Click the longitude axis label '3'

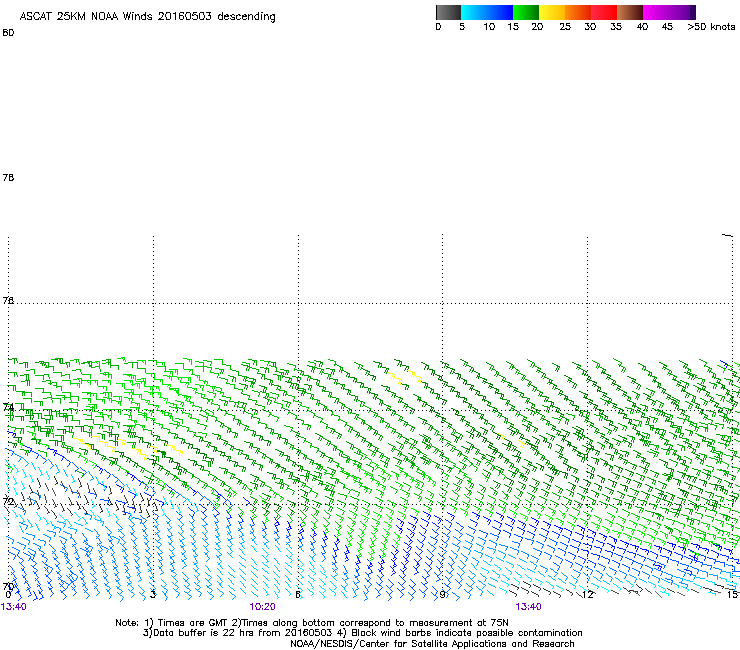tap(153, 595)
